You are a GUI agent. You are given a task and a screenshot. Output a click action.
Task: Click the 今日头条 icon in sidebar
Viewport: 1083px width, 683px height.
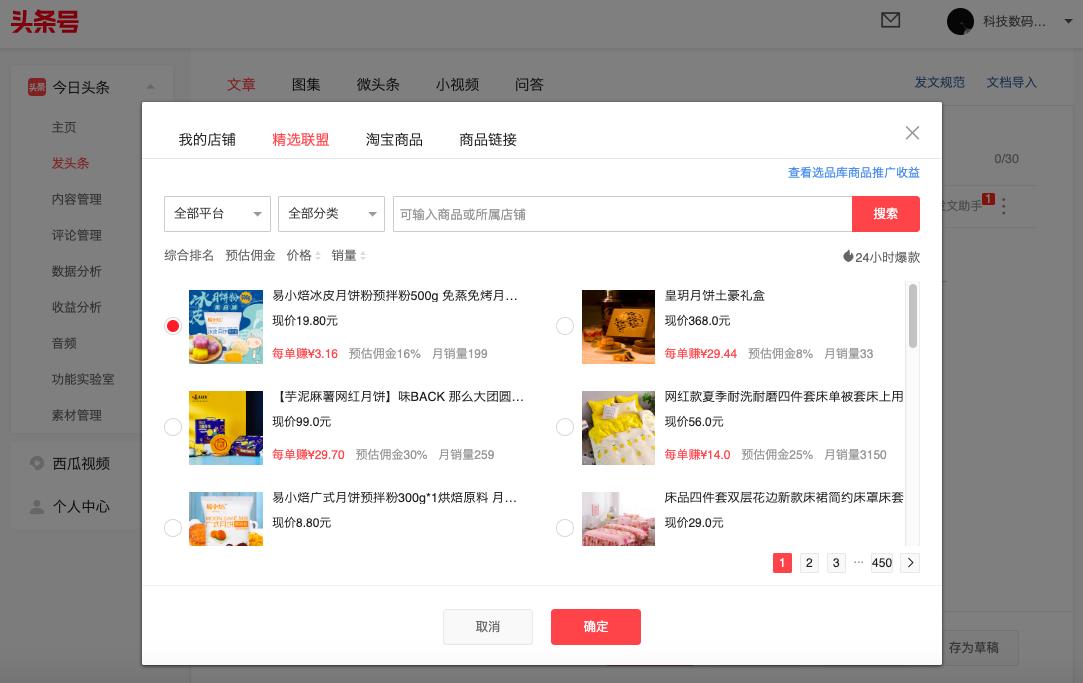point(37,87)
